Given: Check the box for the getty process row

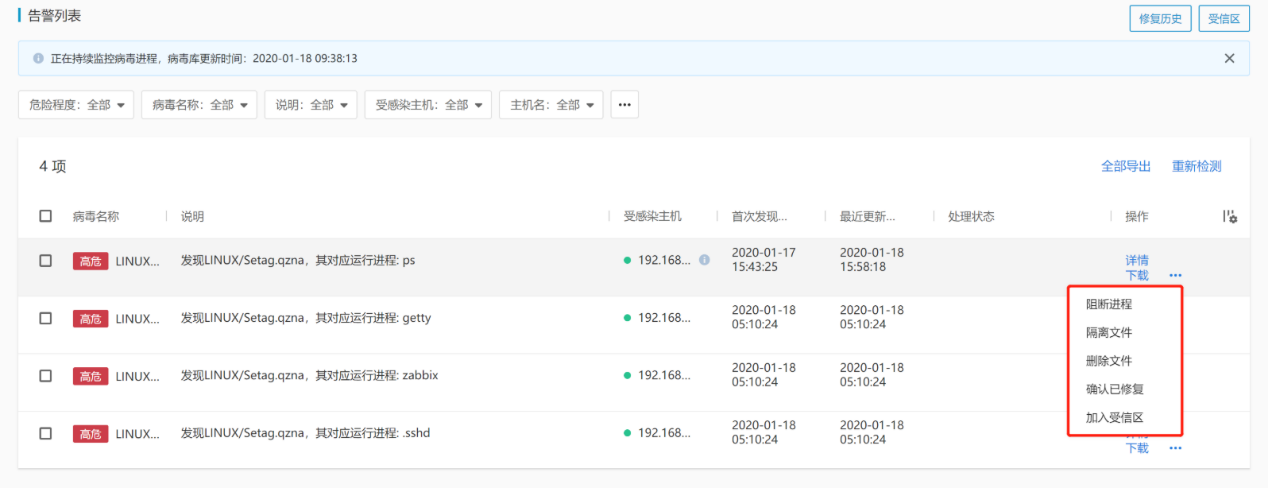Looking at the screenshot, I should click(46, 318).
